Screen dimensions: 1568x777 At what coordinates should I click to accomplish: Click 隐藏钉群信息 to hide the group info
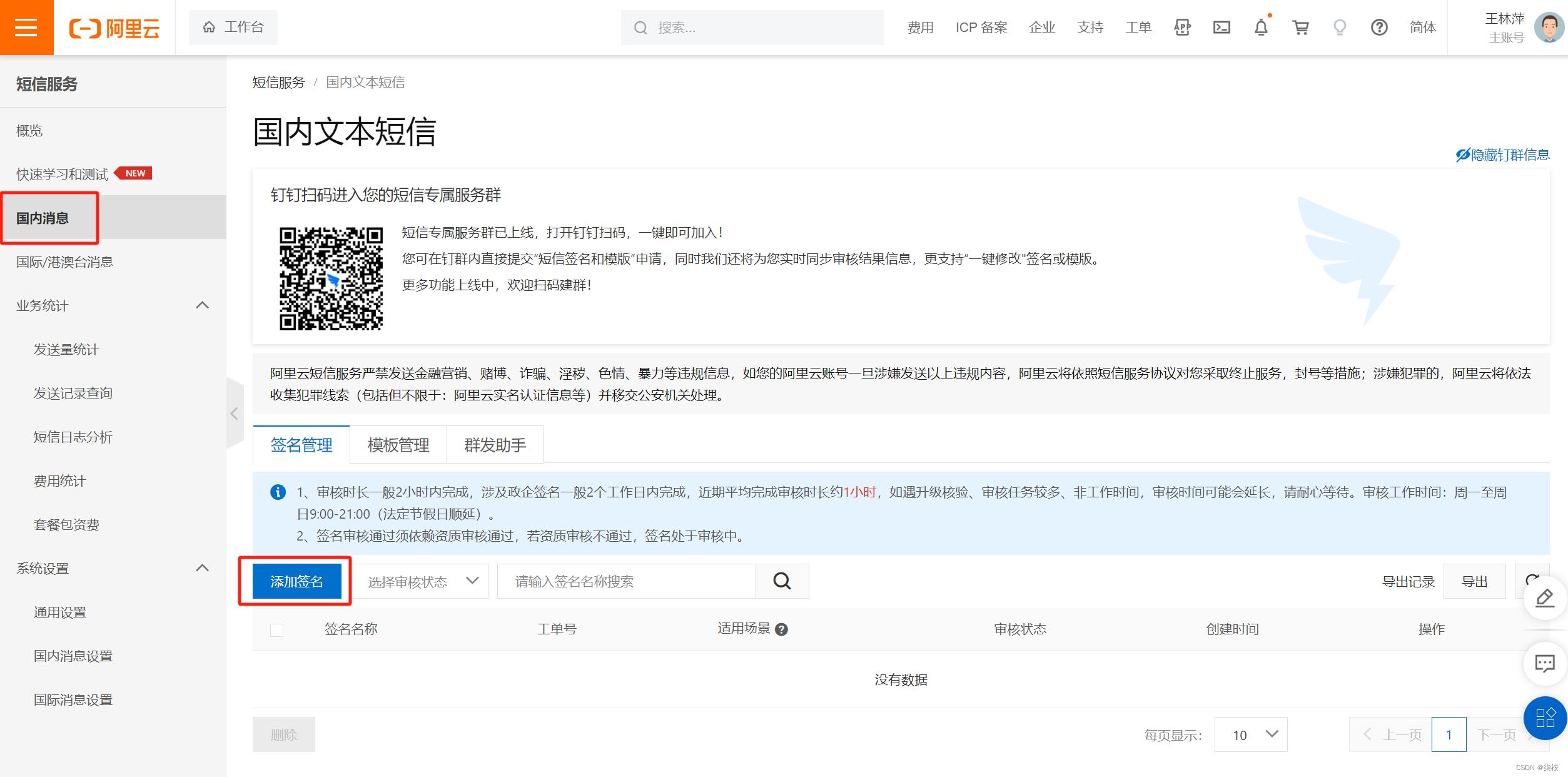pyautogui.click(x=1502, y=155)
